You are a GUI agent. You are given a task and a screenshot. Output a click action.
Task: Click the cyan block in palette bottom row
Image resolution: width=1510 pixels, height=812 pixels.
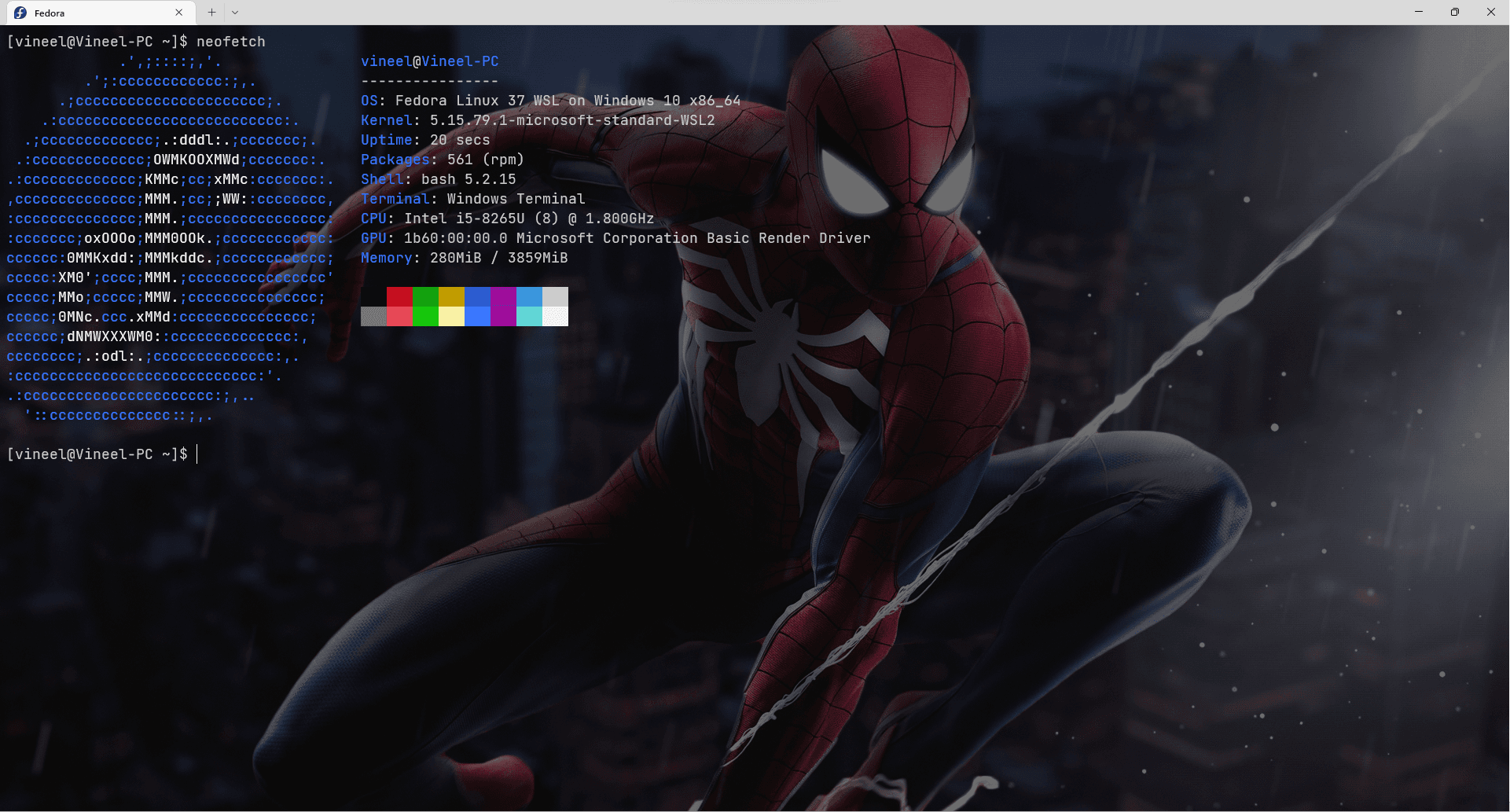[x=529, y=316]
